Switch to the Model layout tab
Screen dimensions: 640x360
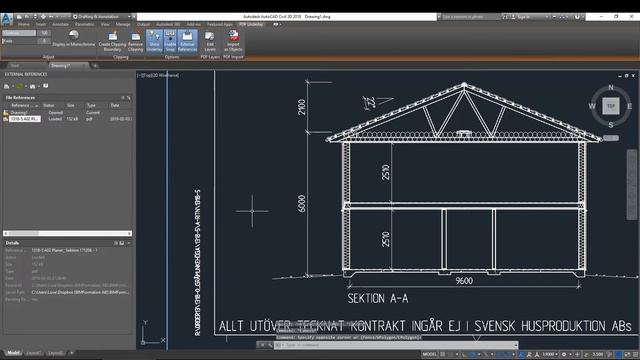click(x=13, y=353)
